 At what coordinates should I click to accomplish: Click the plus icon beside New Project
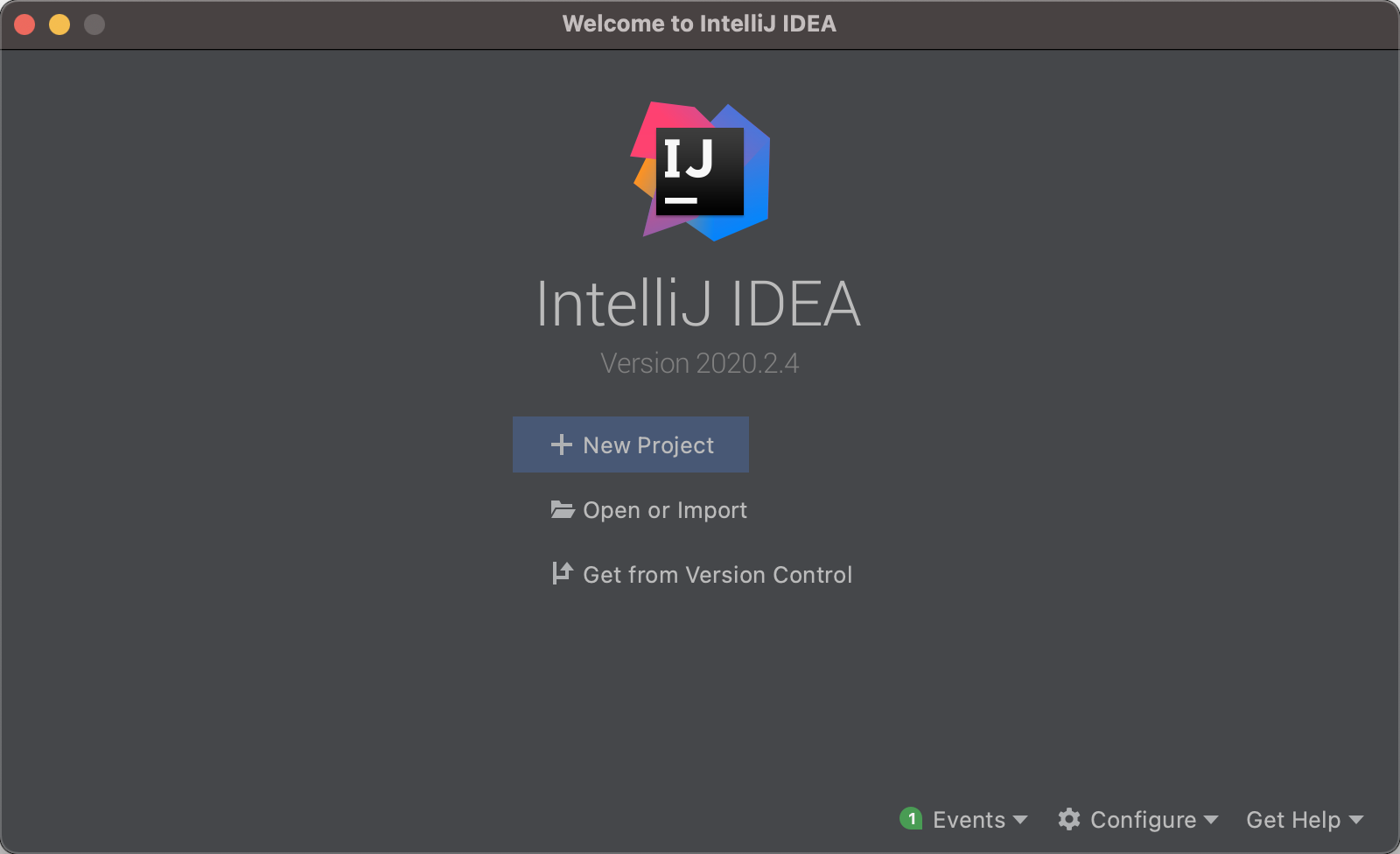[561, 444]
